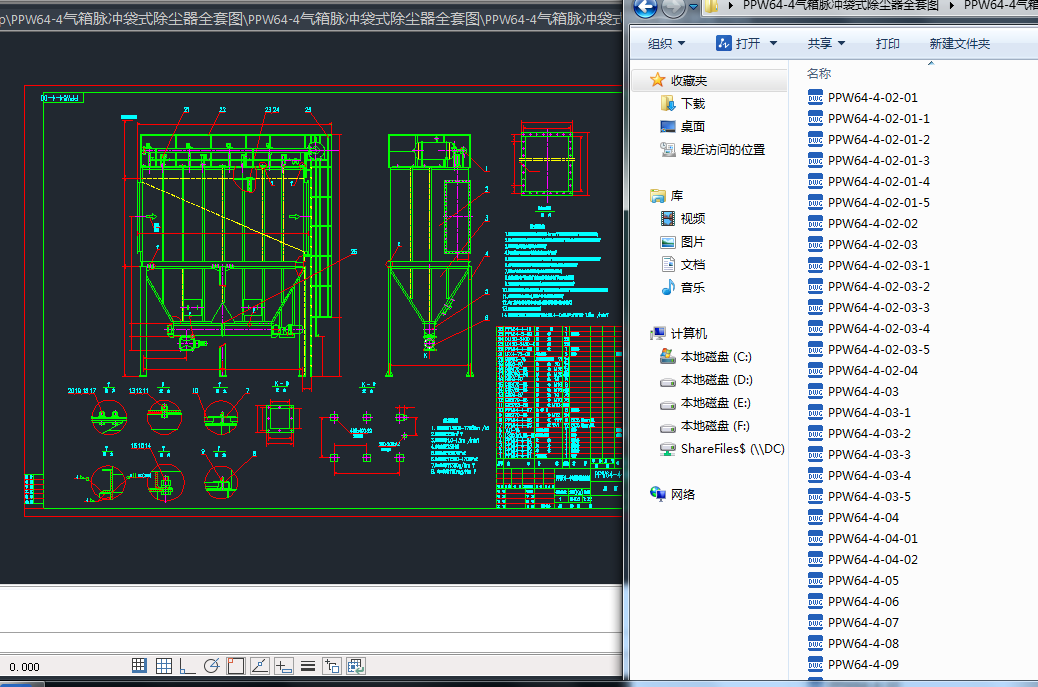Toggle Grid Display in status bar
1038x687 pixels.
pos(164,666)
